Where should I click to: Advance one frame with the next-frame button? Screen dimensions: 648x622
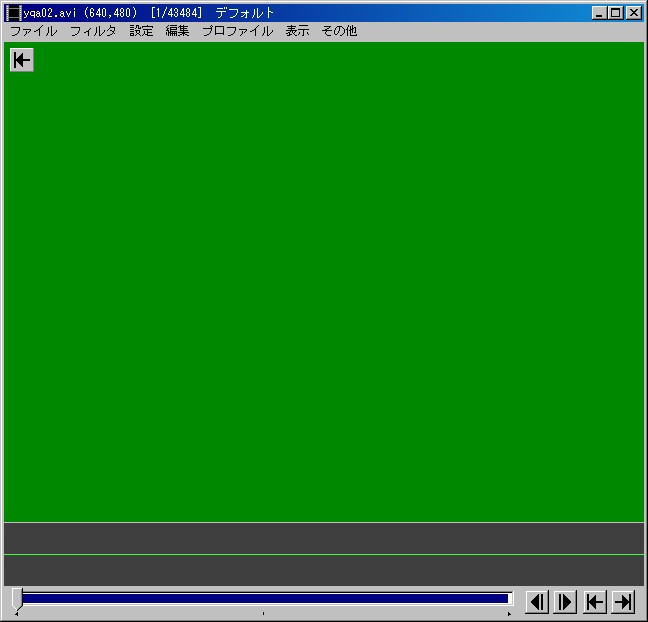(x=565, y=601)
